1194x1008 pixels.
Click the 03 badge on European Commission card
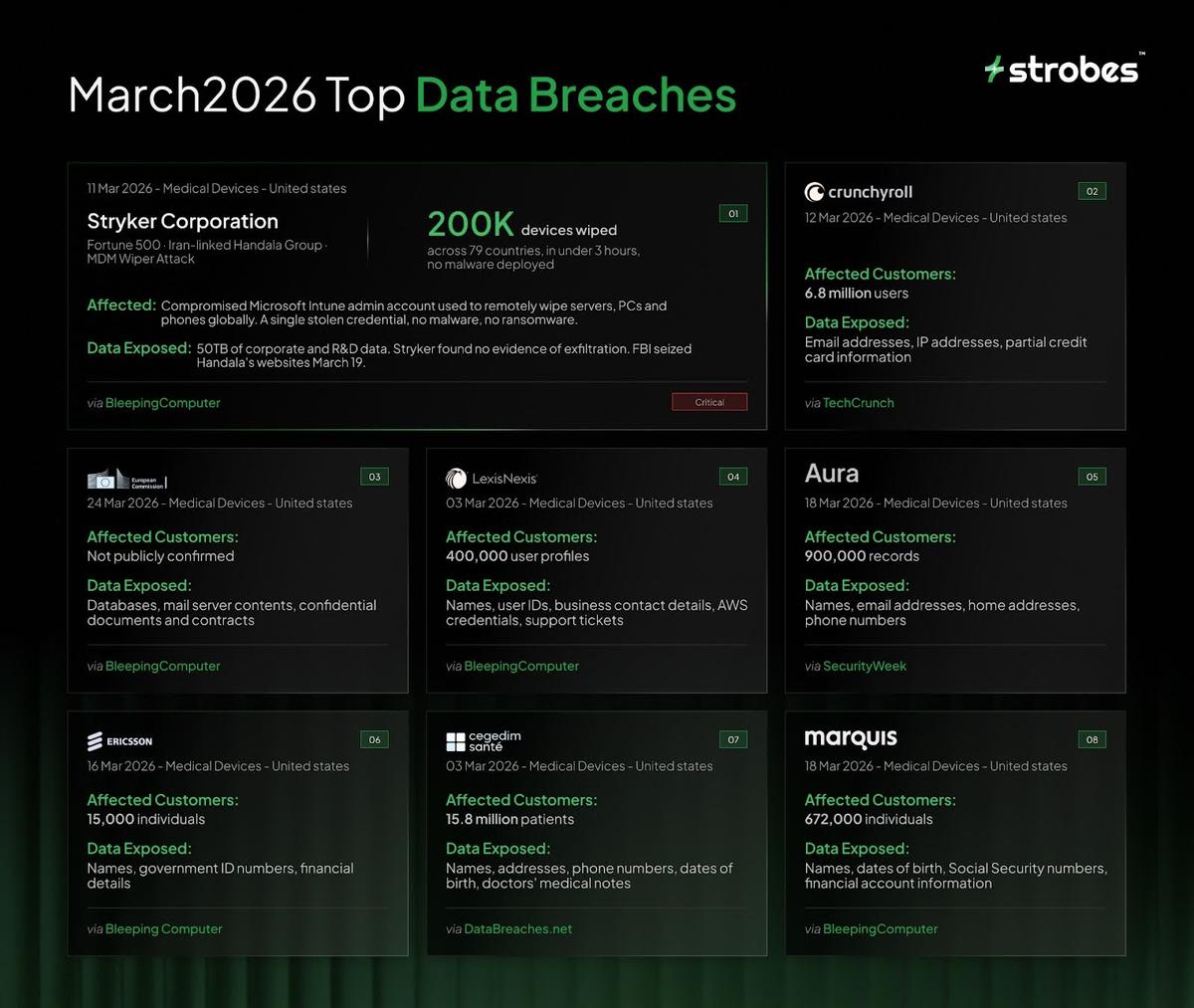(x=374, y=477)
